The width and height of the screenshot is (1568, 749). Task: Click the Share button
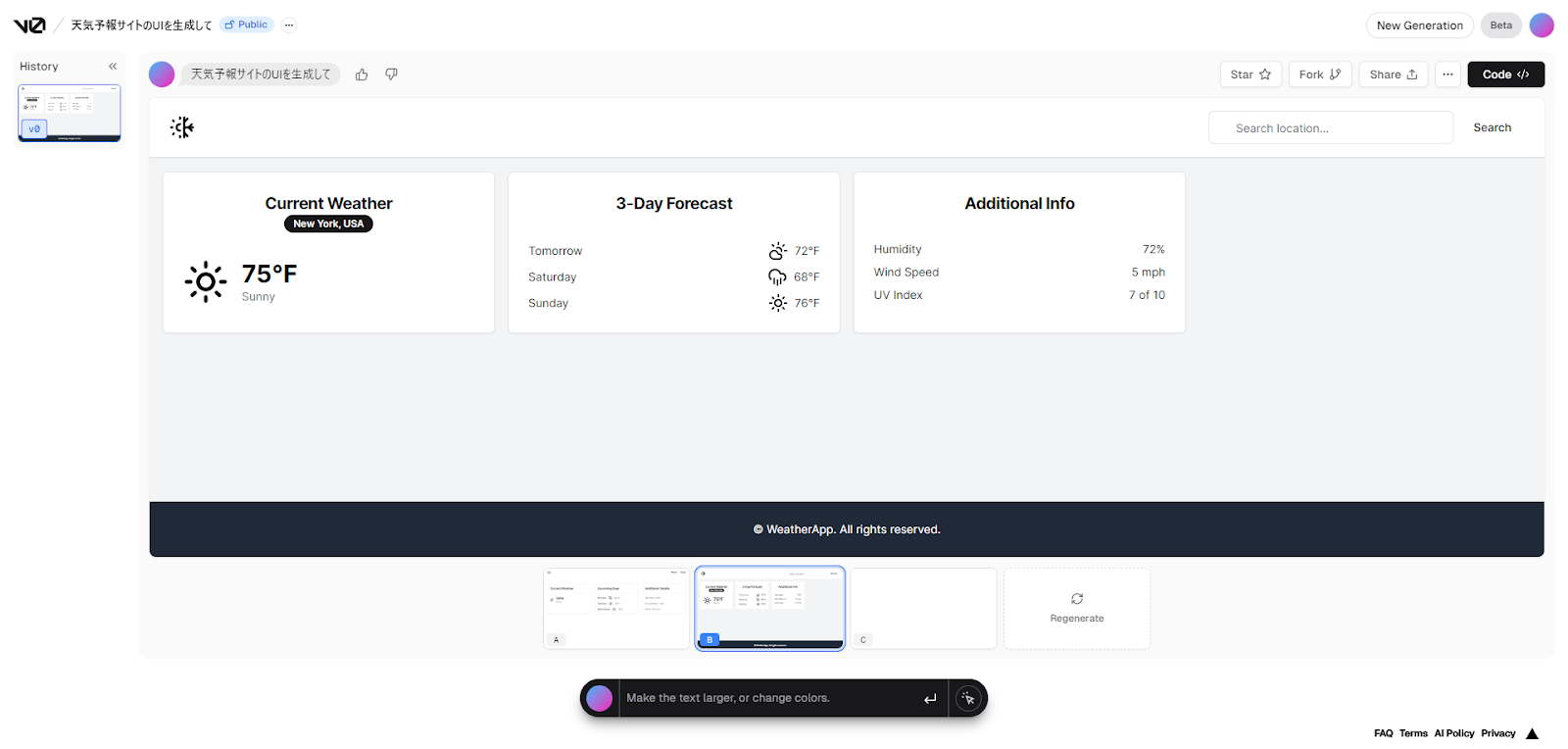click(1393, 75)
